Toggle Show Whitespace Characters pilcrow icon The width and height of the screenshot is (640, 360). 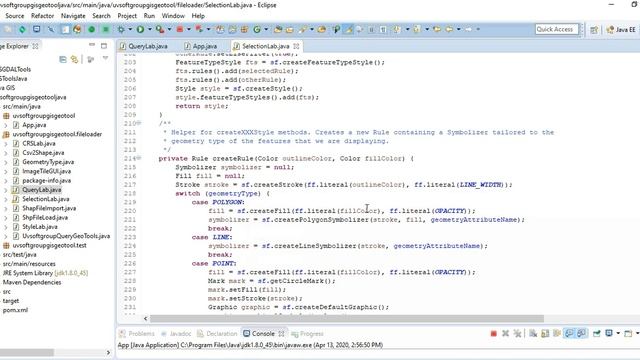(383, 29)
